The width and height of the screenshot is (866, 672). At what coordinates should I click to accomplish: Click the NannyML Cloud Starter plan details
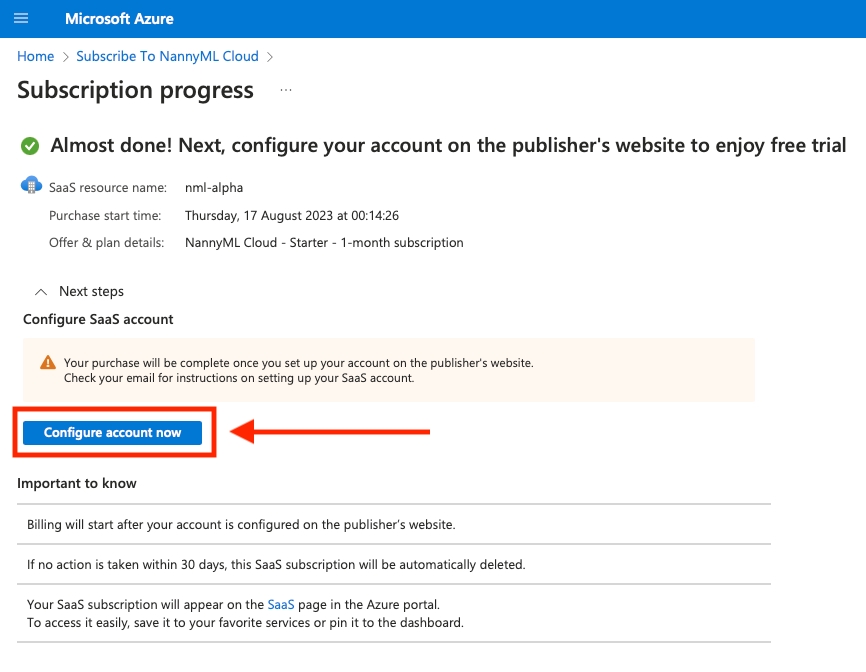pyautogui.click(x=324, y=243)
